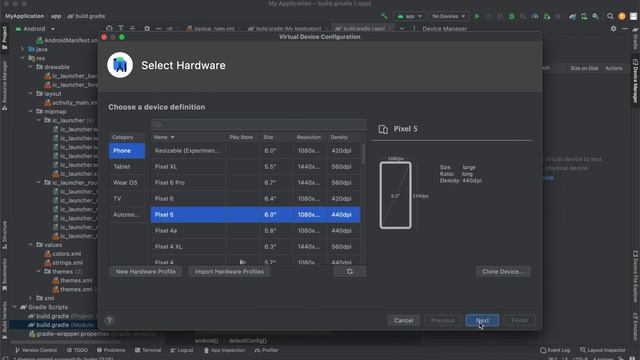640x360 pixels.
Task: Select the Pixel 4 XL device row
Action: 256,247
